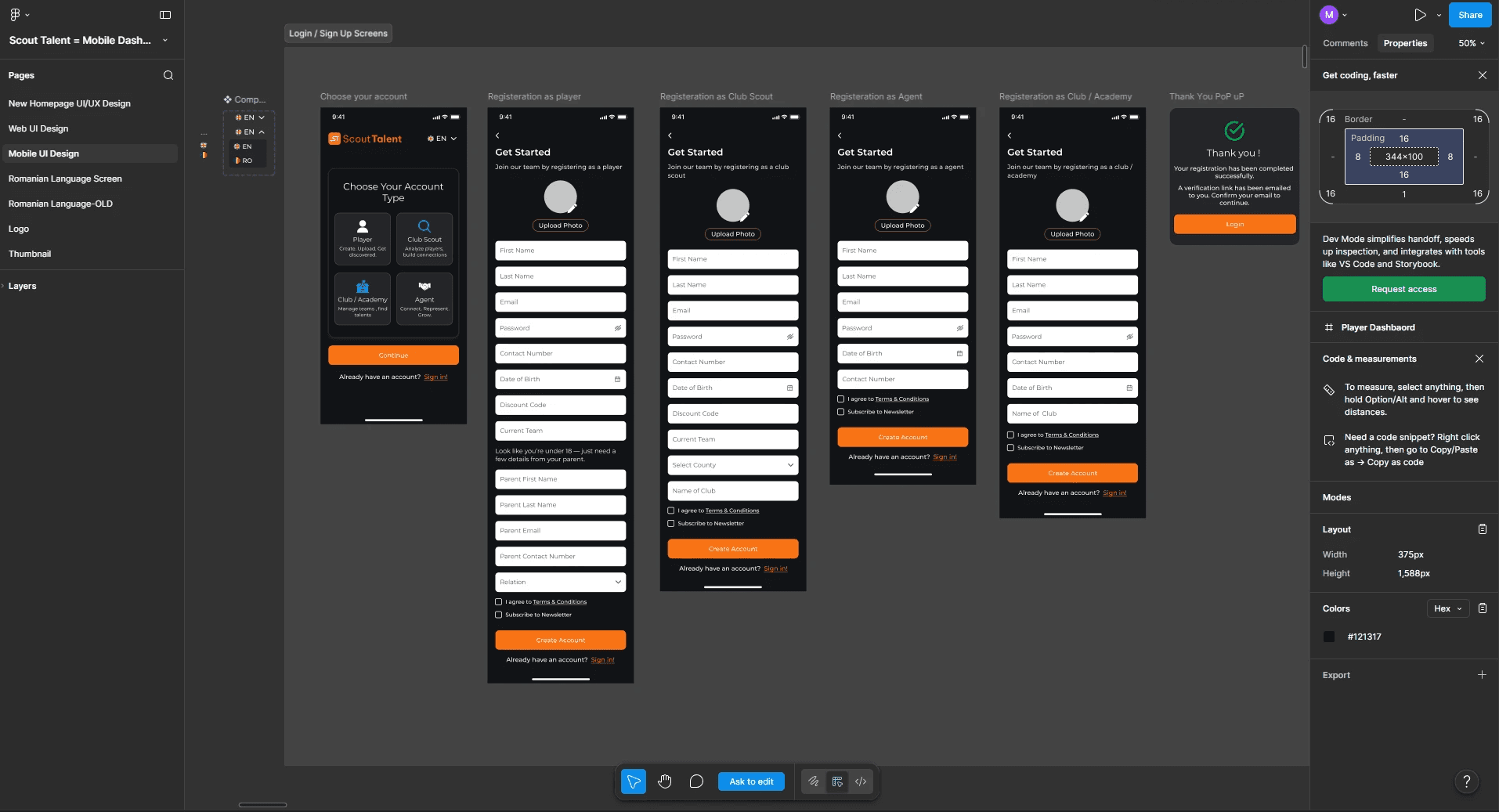Switch to Draw mode icon in toolbar

(814, 781)
